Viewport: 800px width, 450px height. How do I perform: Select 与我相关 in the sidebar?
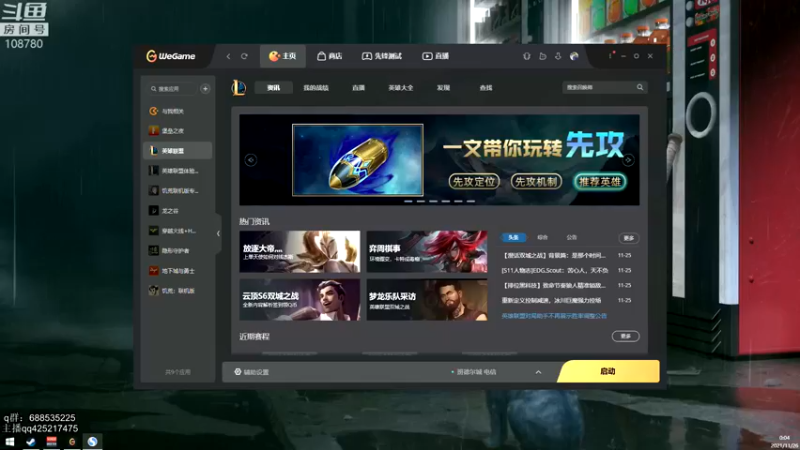[178, 111]
